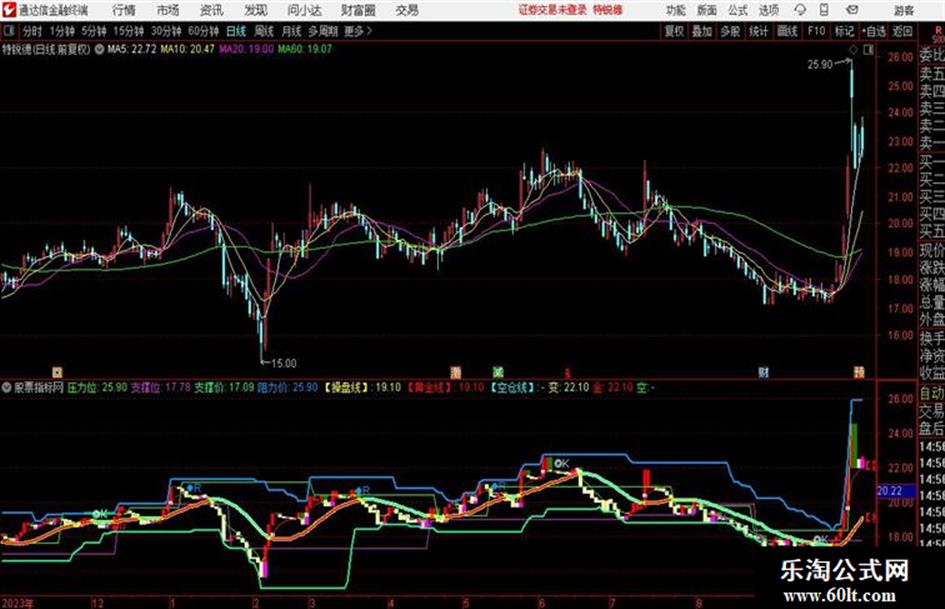945x609 pixels.
Task: Toggle the side panel icon at chart top-right
Action: tap(868, 50)
